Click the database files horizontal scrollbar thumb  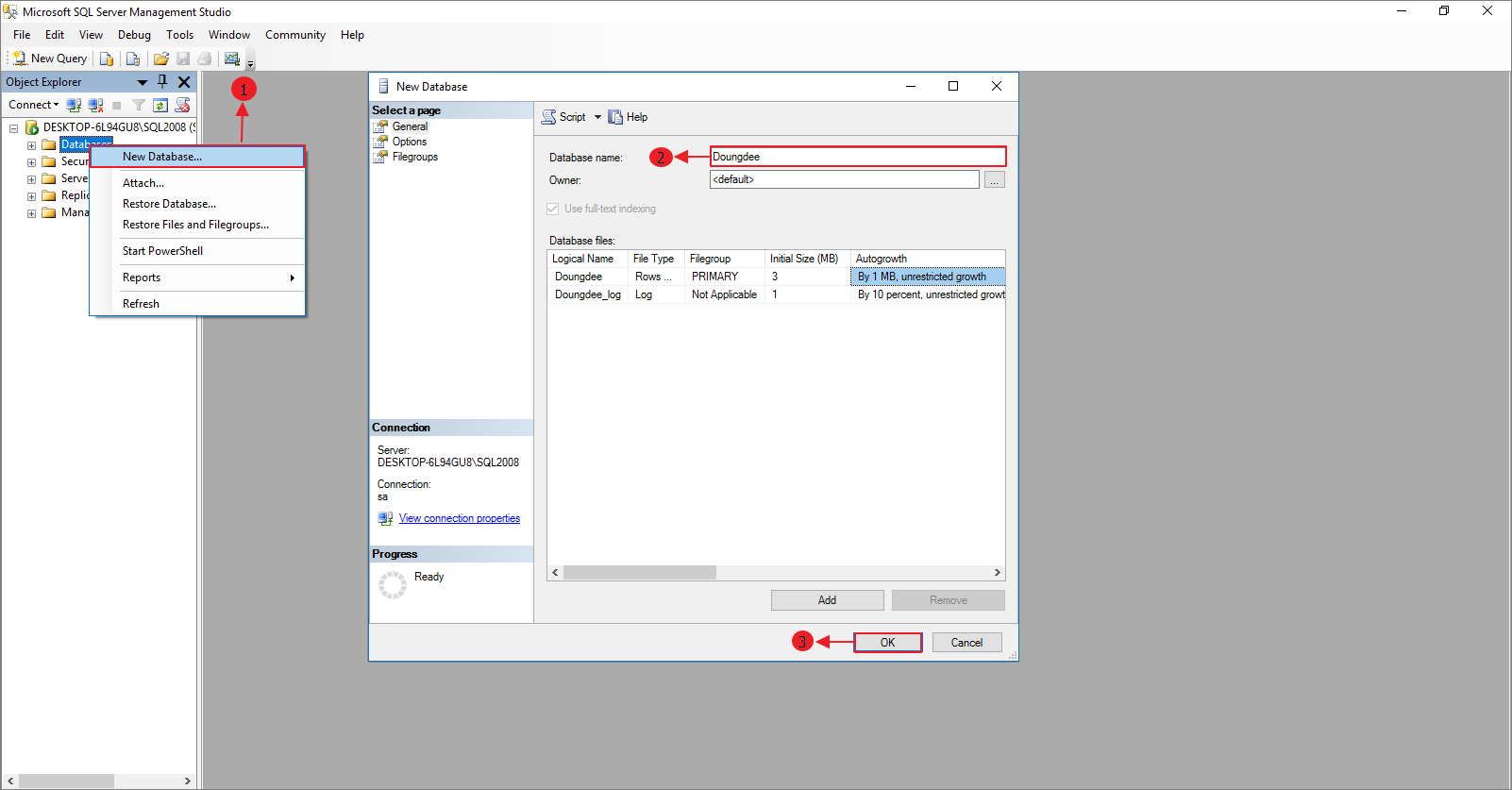(x=640, y=573)
